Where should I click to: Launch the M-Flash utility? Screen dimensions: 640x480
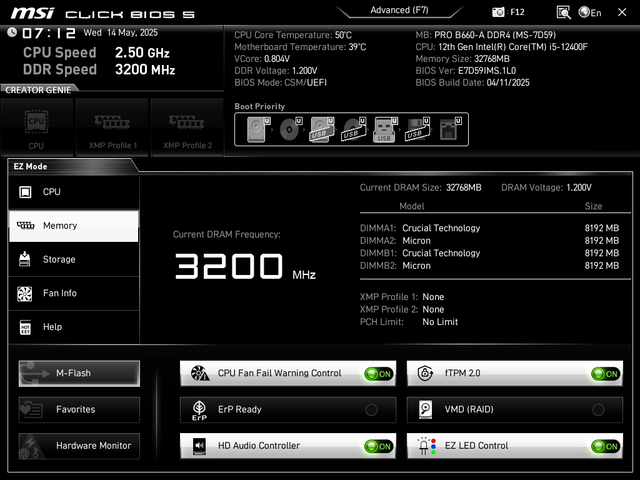coord(79,373)
